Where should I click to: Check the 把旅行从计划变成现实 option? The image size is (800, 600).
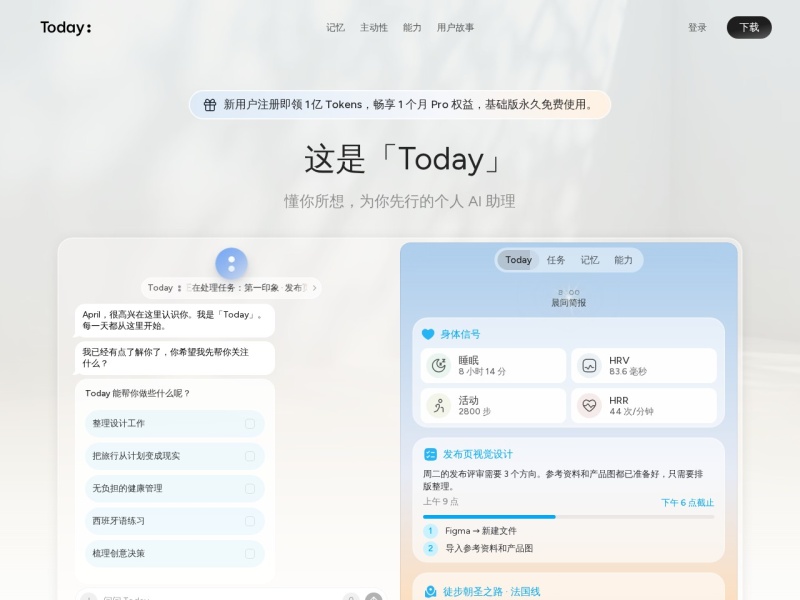[x=249, y=456]
